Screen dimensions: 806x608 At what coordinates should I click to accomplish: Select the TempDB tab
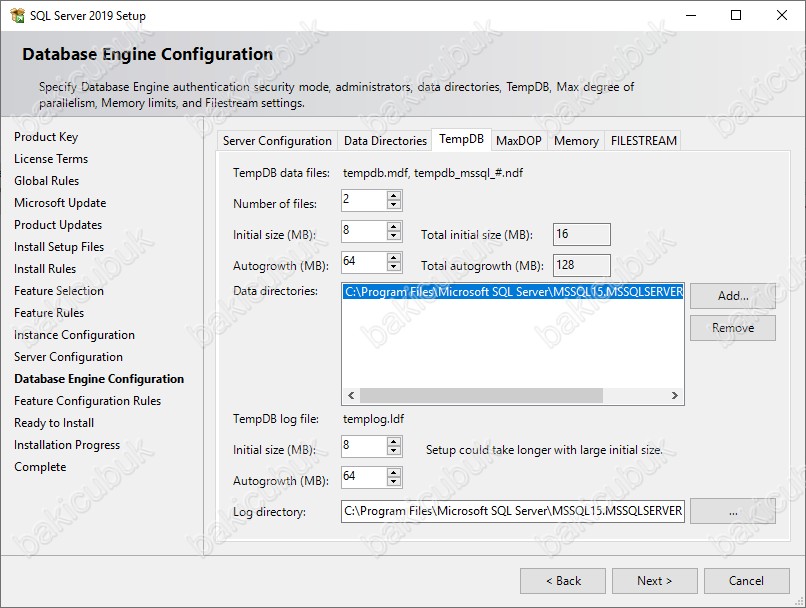click(461, 139)
